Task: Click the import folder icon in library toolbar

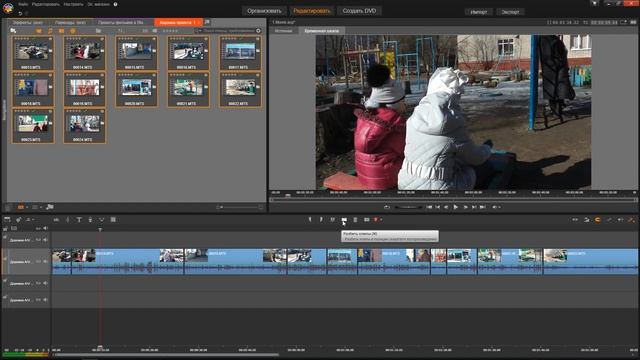Action: pyautogui.click(x=13, y=31)
